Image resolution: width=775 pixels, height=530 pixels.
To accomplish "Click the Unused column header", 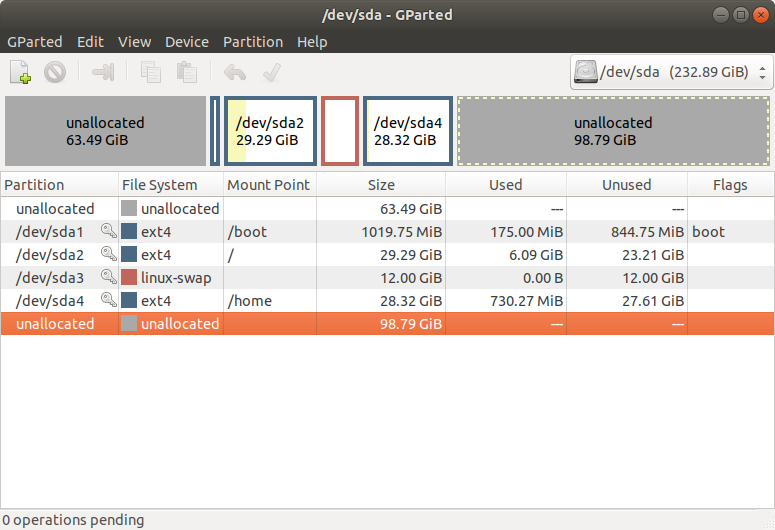I will pyautogui.click(x=627, y=184).
